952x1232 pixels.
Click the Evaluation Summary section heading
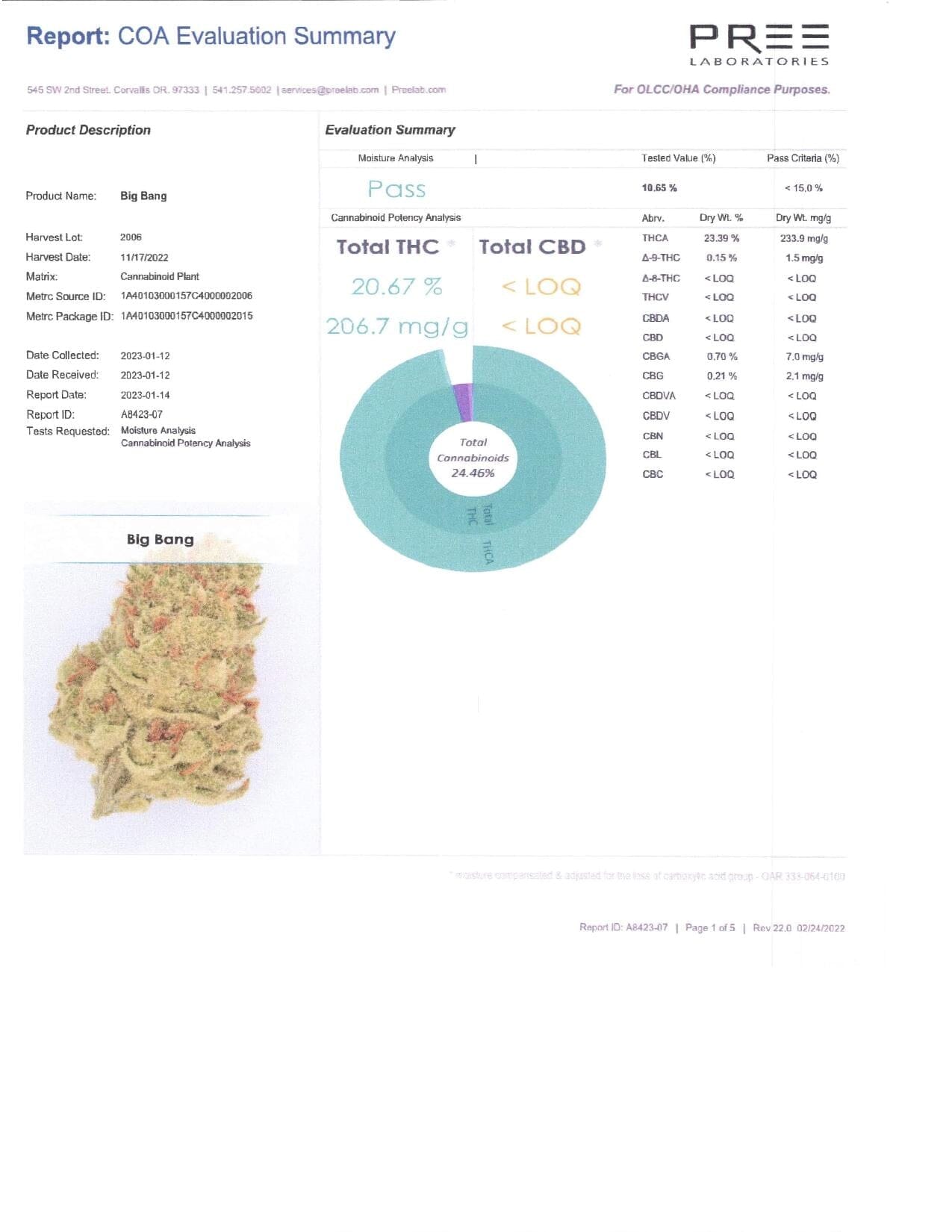click(x=390, y=130)
